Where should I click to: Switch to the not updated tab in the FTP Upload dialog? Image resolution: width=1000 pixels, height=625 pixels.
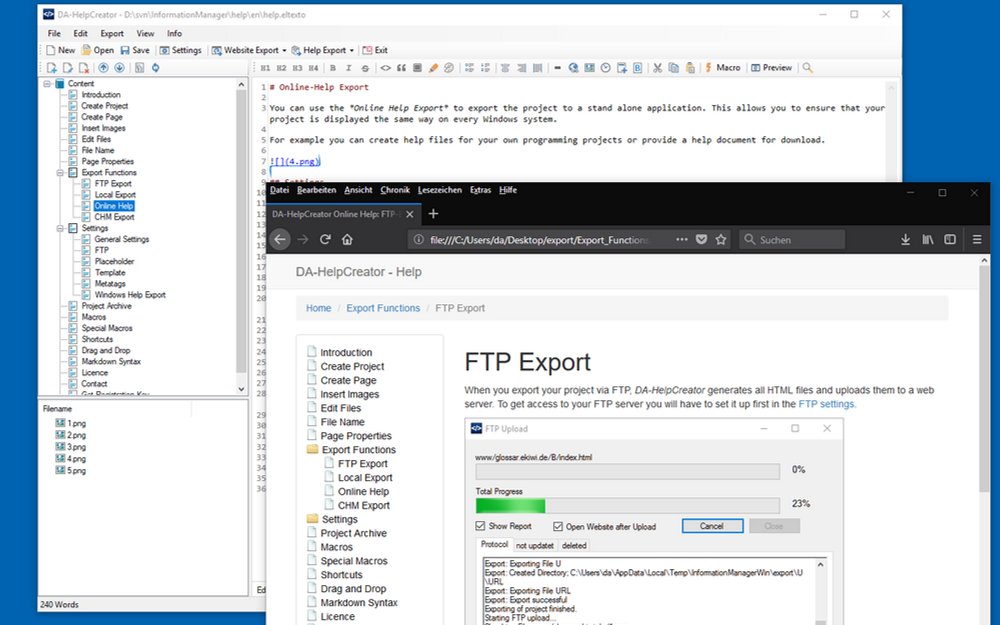click(x=535, y=545)
